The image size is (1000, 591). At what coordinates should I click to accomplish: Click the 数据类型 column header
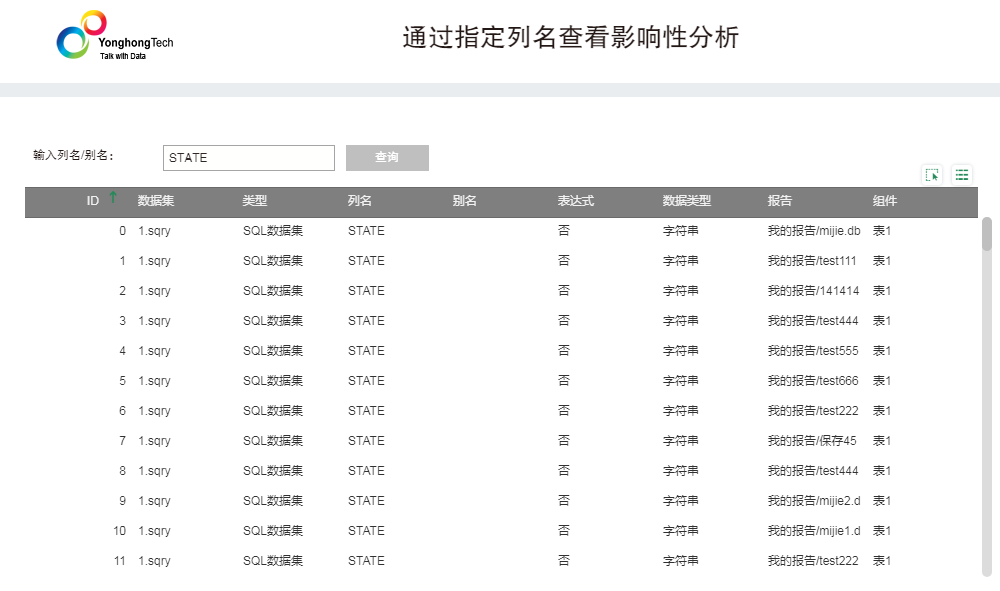pos(687,201)
